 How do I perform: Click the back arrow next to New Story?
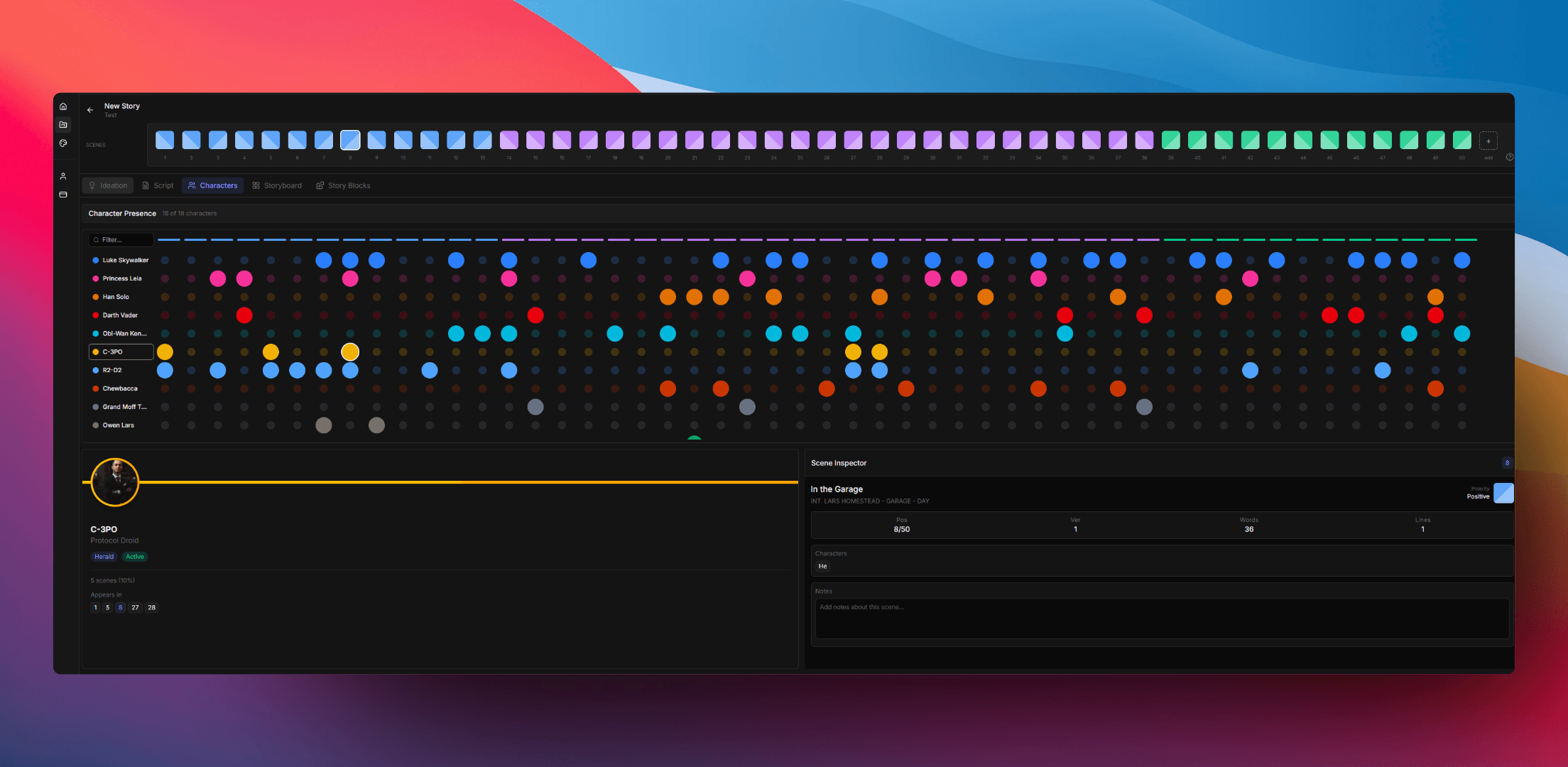click(89, 109)
